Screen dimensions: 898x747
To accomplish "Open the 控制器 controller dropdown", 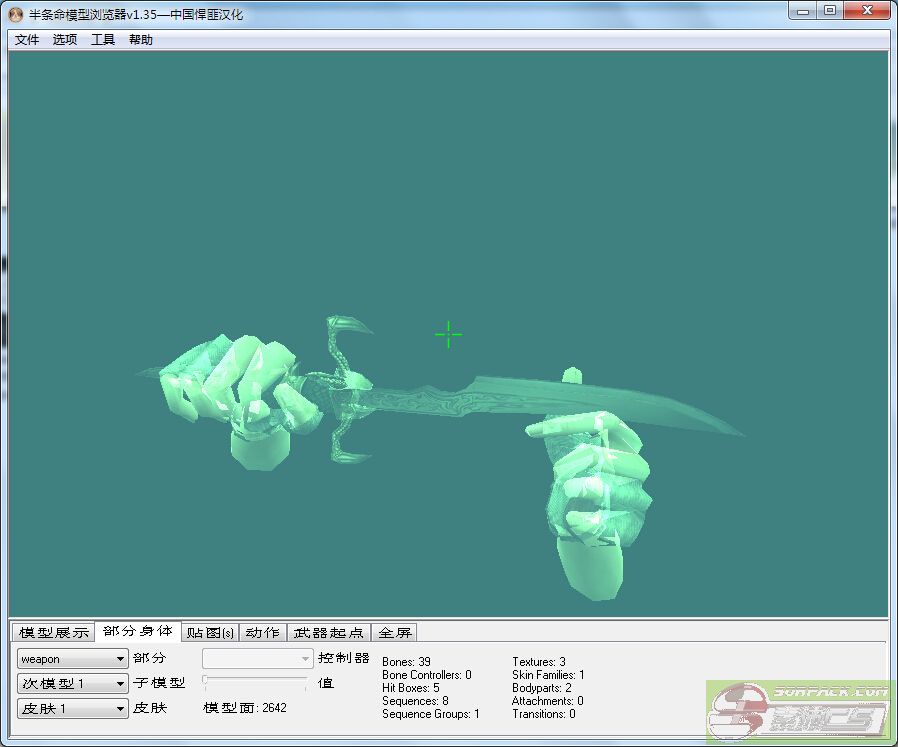I will [x=258, y=659].
